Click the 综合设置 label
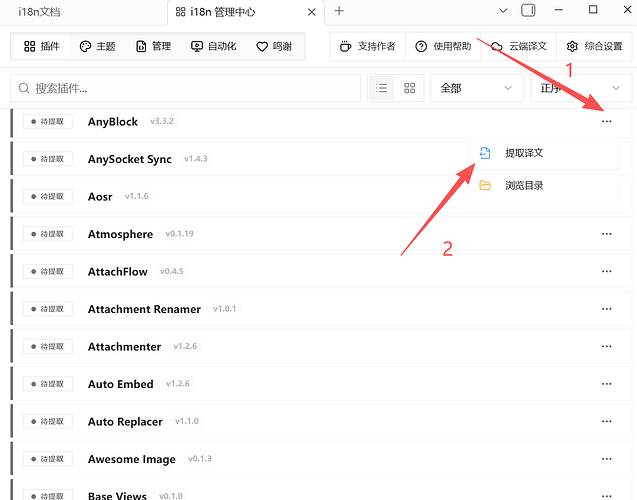The image size is (637, 500). click(603, 46)
